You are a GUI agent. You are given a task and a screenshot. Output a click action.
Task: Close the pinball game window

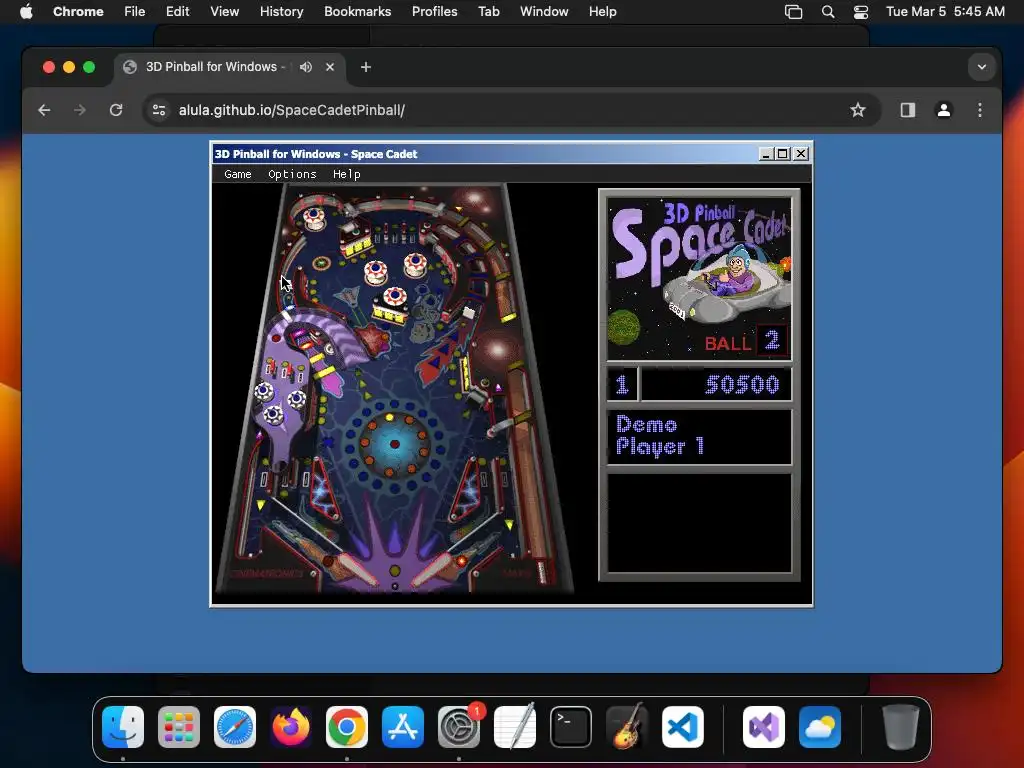click(x=801, y=154)
